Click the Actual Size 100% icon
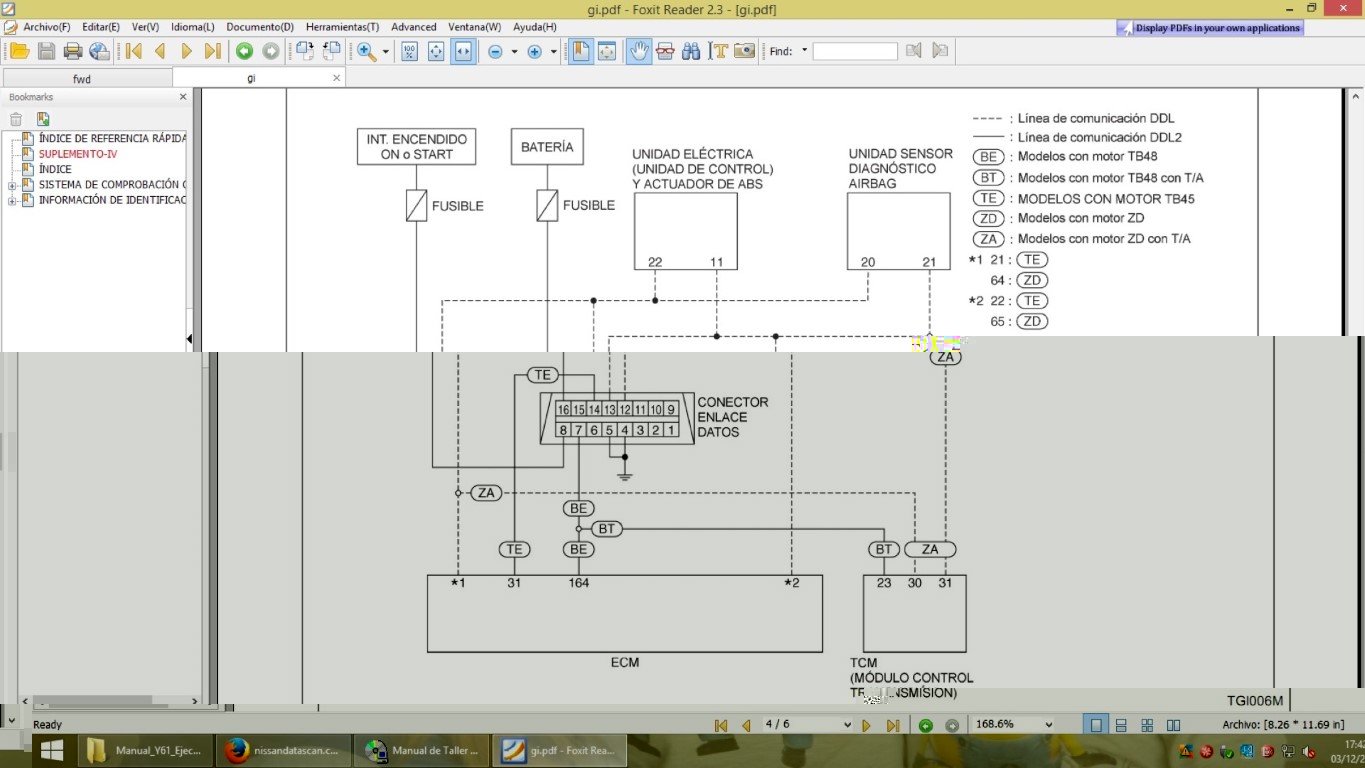Screen dimensions: 1365x768 [410, 51]
